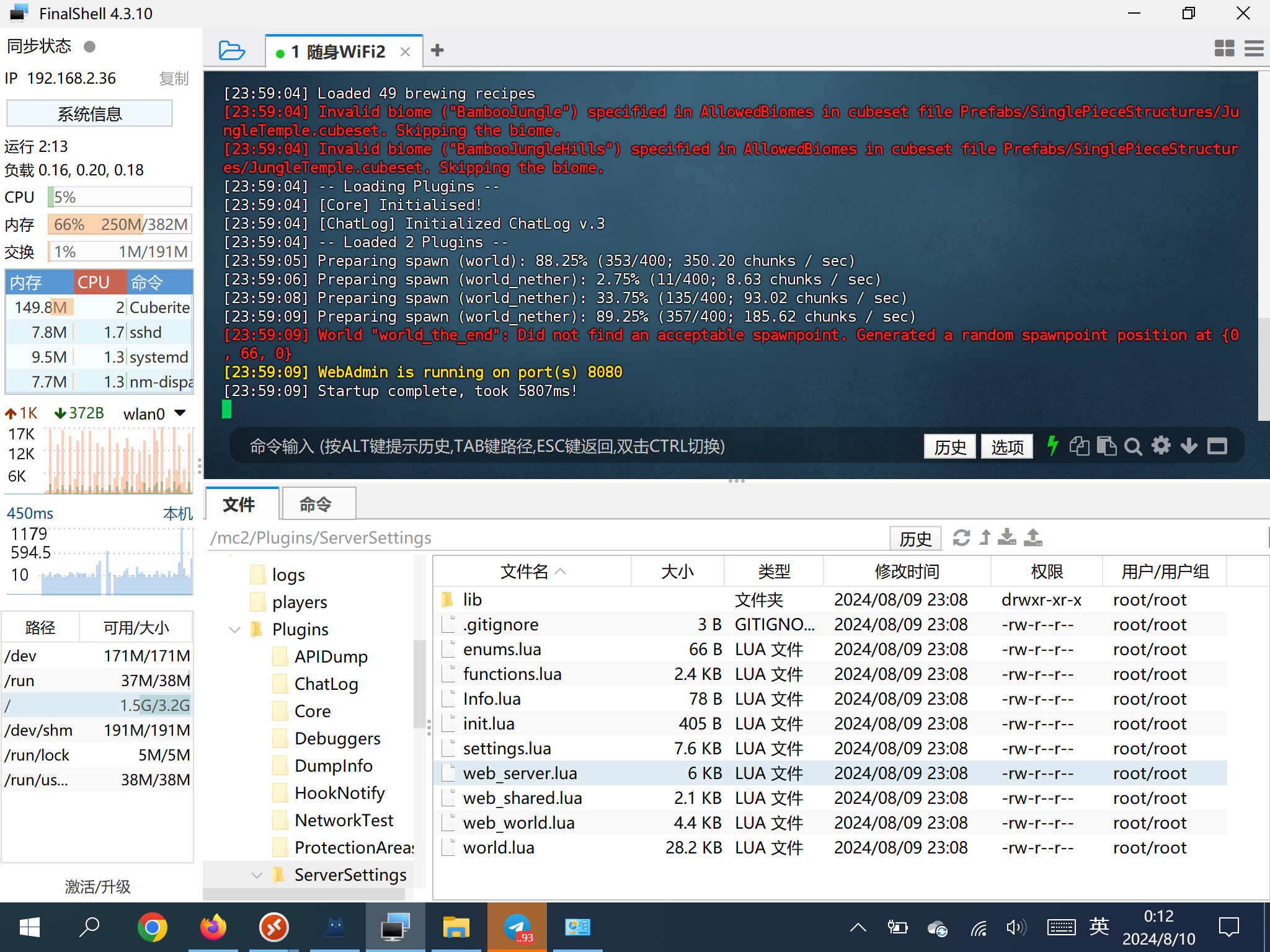Screen dimensions: 1270x952
Task: Upload file to server icon
Action: 1033,537
